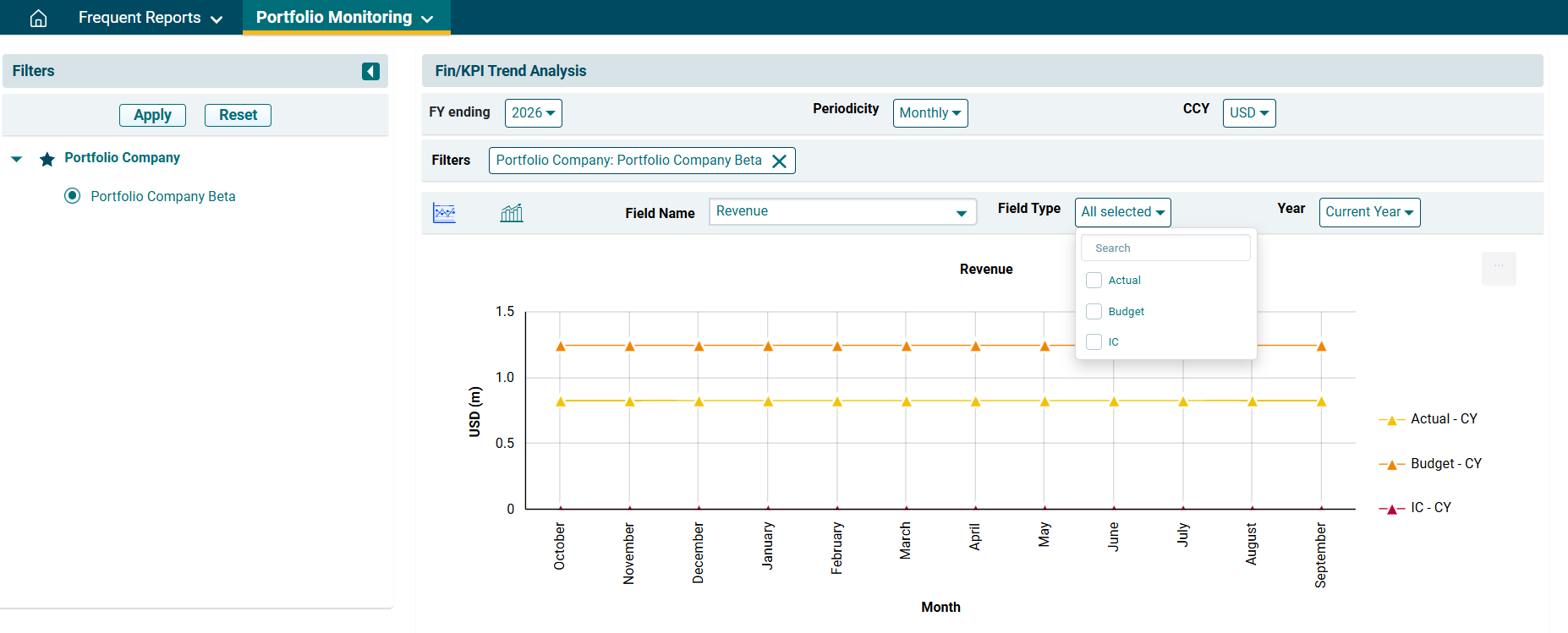Screen dimensions: 1568x633
Task: Open the Frequent Reports menu
Action: click(x=150, y=18)
